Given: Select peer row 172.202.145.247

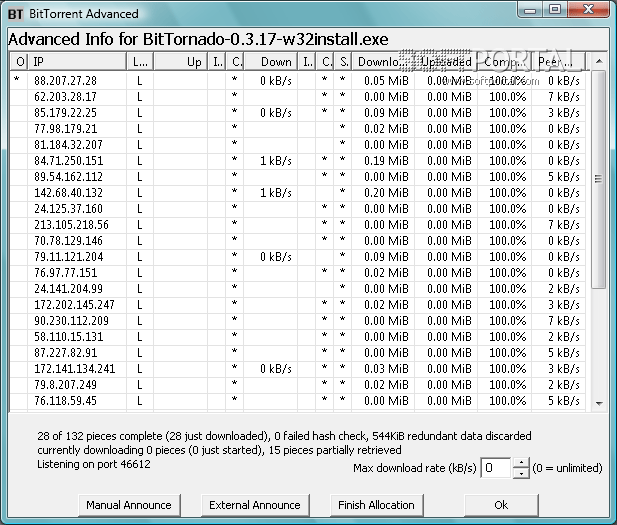Looking at the screenshot, I should [x=298, y=305].
